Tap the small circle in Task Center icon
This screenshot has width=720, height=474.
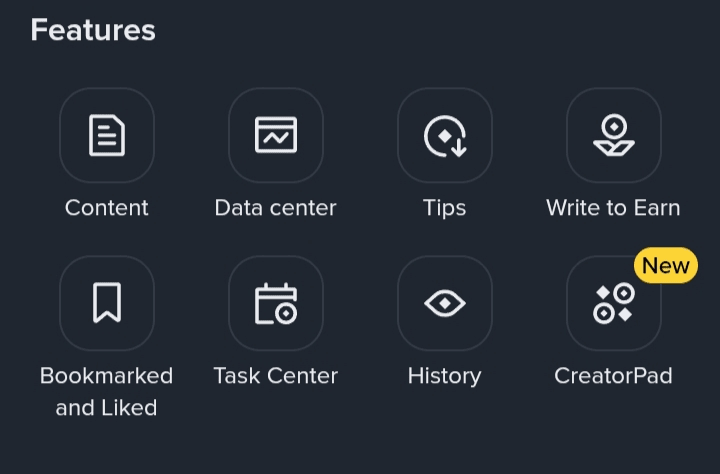coord(286,314)
